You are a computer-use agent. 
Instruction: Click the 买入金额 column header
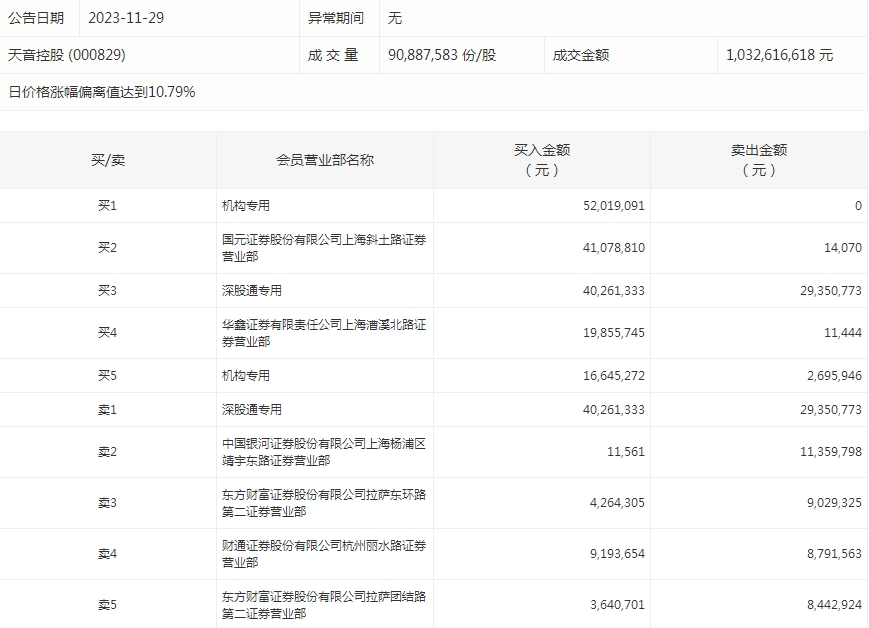click(x=542, y=160)
